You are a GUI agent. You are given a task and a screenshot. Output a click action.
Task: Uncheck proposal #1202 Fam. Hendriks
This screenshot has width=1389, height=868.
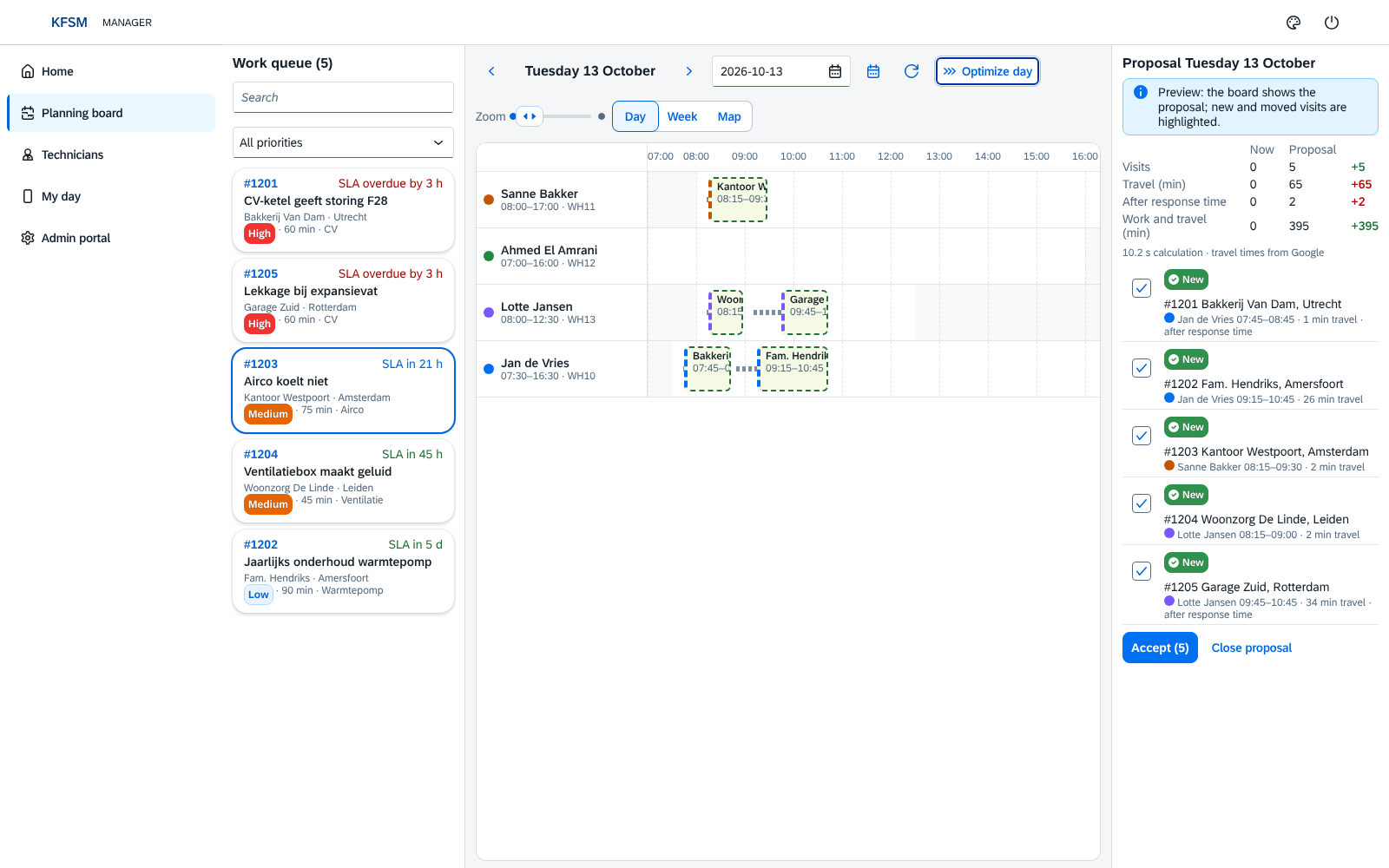(x=1142, y=368)
